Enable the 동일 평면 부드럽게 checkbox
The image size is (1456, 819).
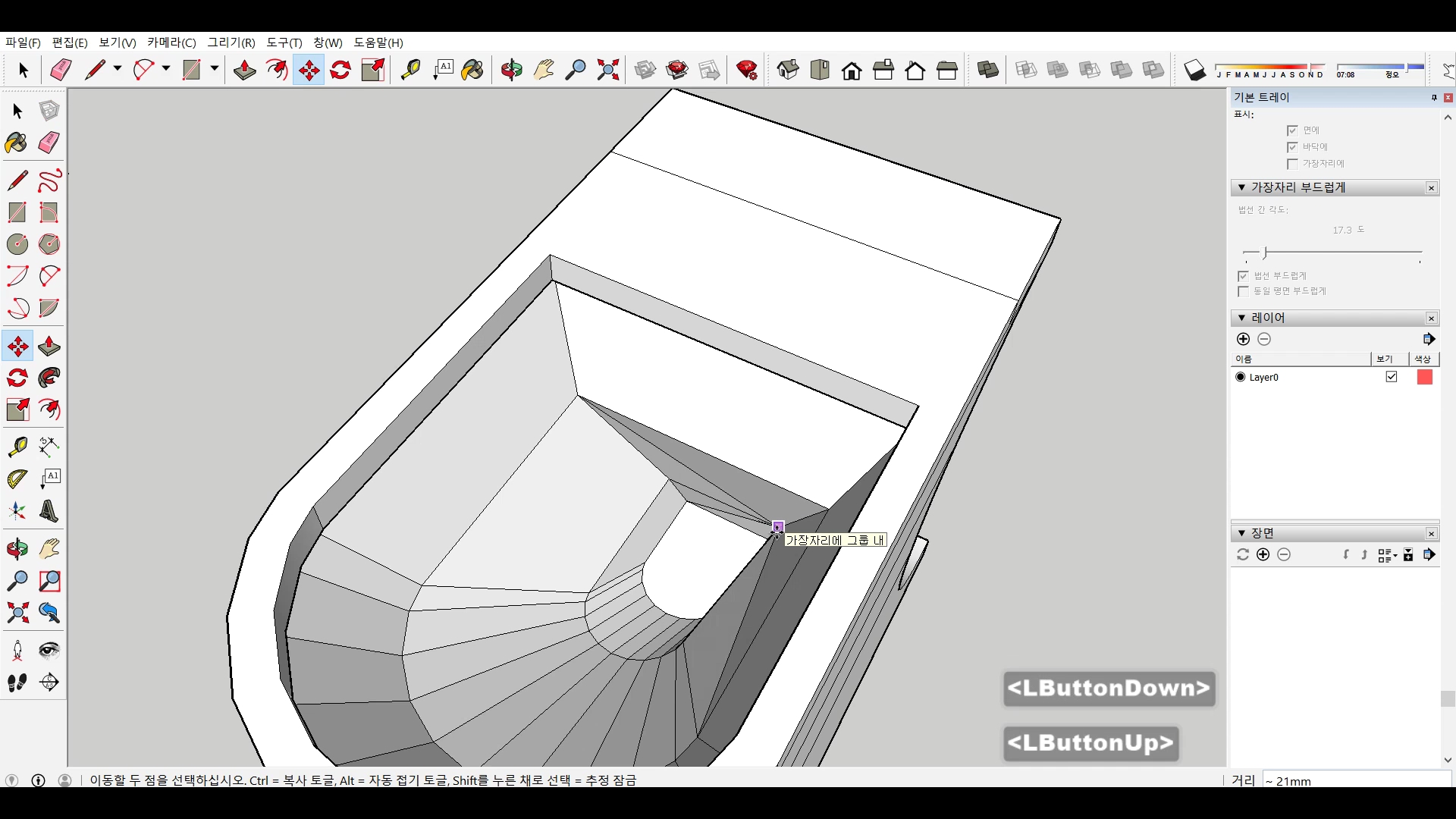[1243, 291]
